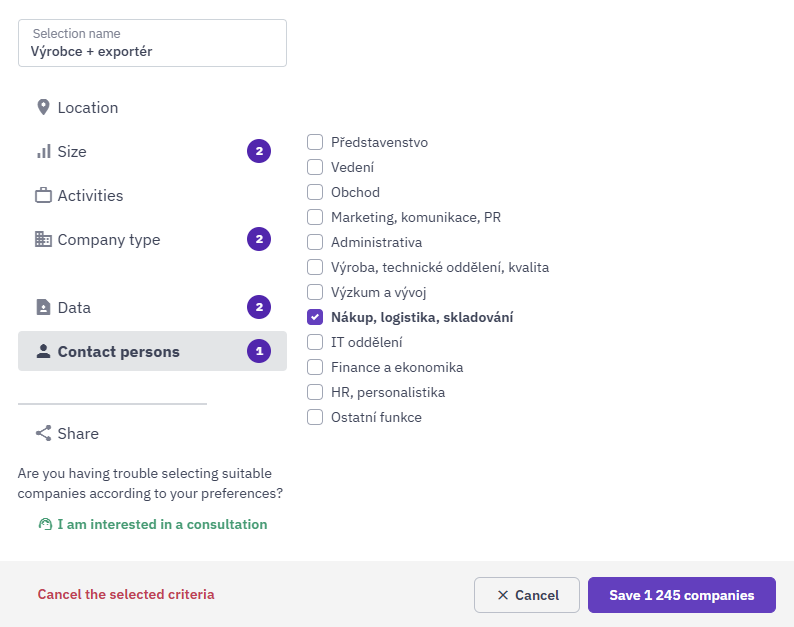Click the Data document icon
Screen dimensions: 794x627
tap(44, 307)
